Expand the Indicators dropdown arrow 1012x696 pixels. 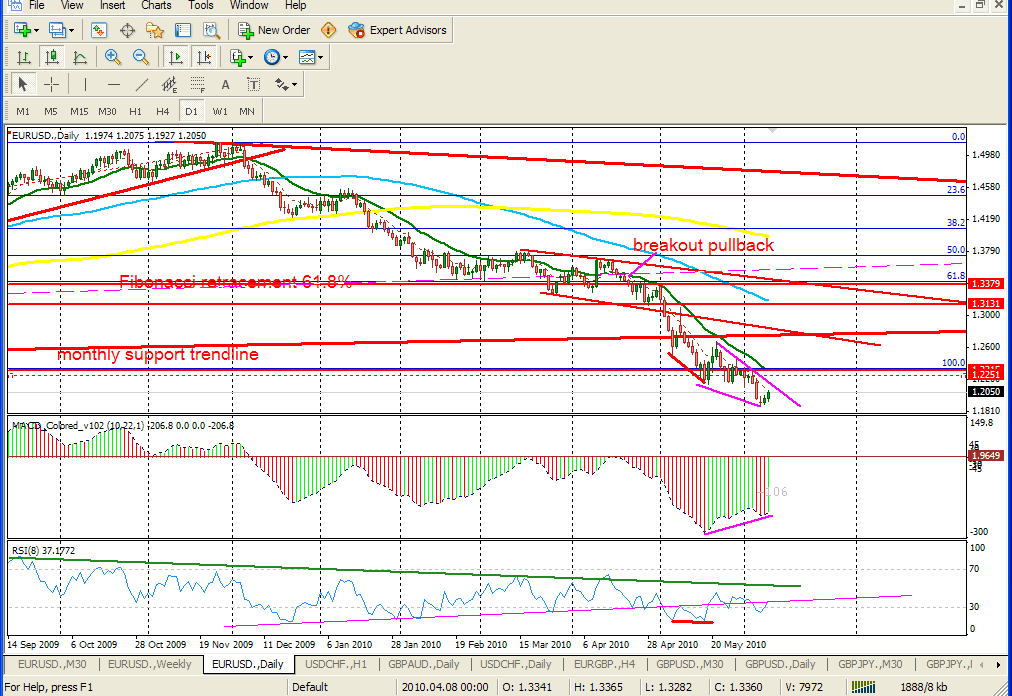click(250, 57)
